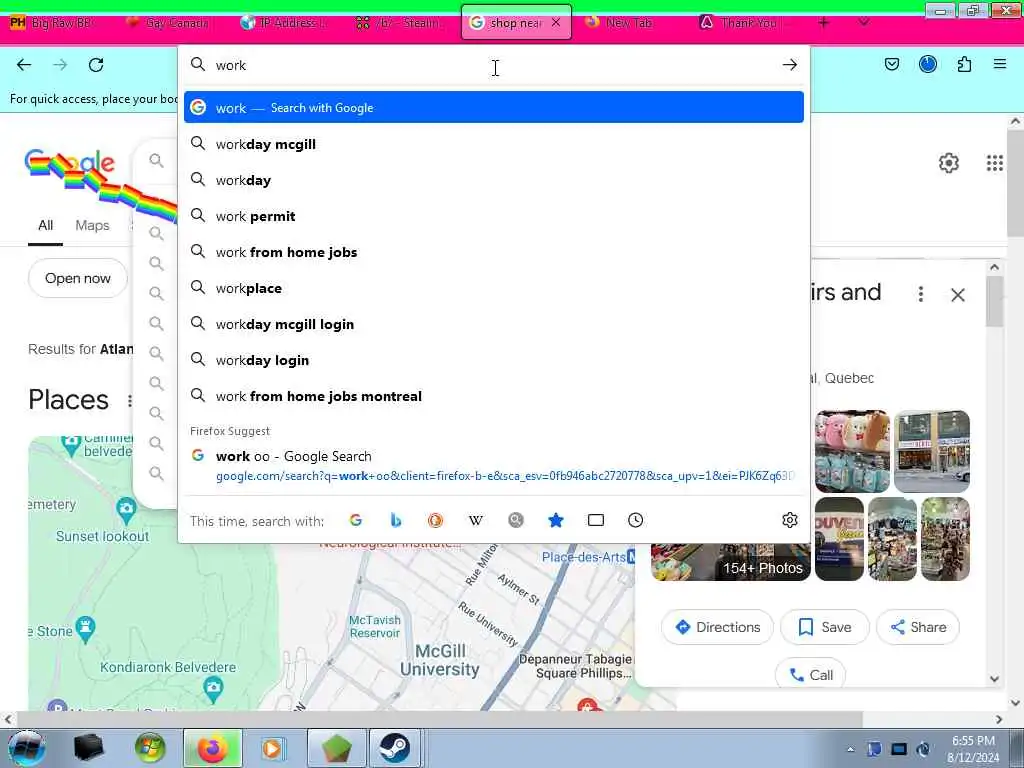Open the '154+ Photos' thumbnail
The image size is (1024, 768).
[731, 563]
